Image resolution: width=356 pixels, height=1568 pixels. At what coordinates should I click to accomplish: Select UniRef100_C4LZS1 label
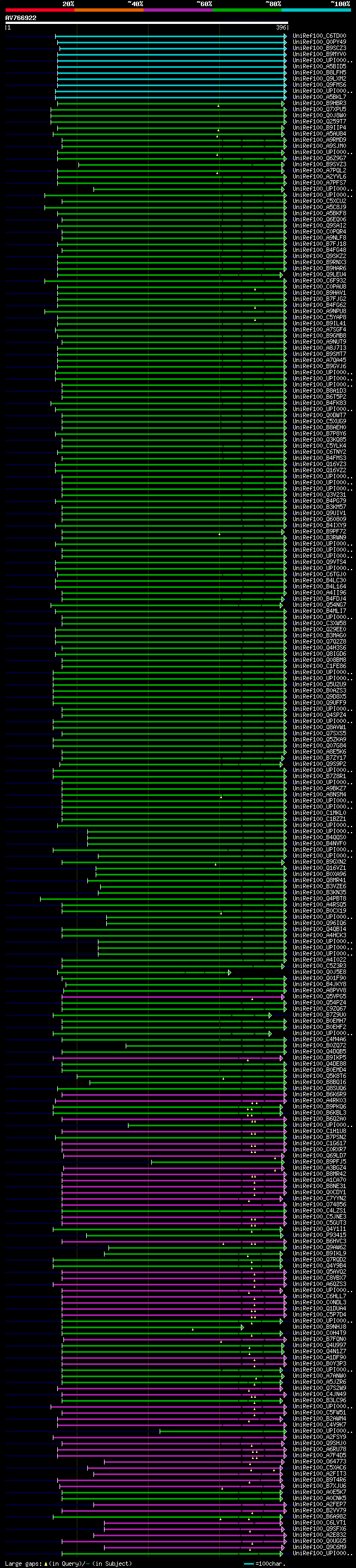pyautogui.click(x=319, y=1211)
